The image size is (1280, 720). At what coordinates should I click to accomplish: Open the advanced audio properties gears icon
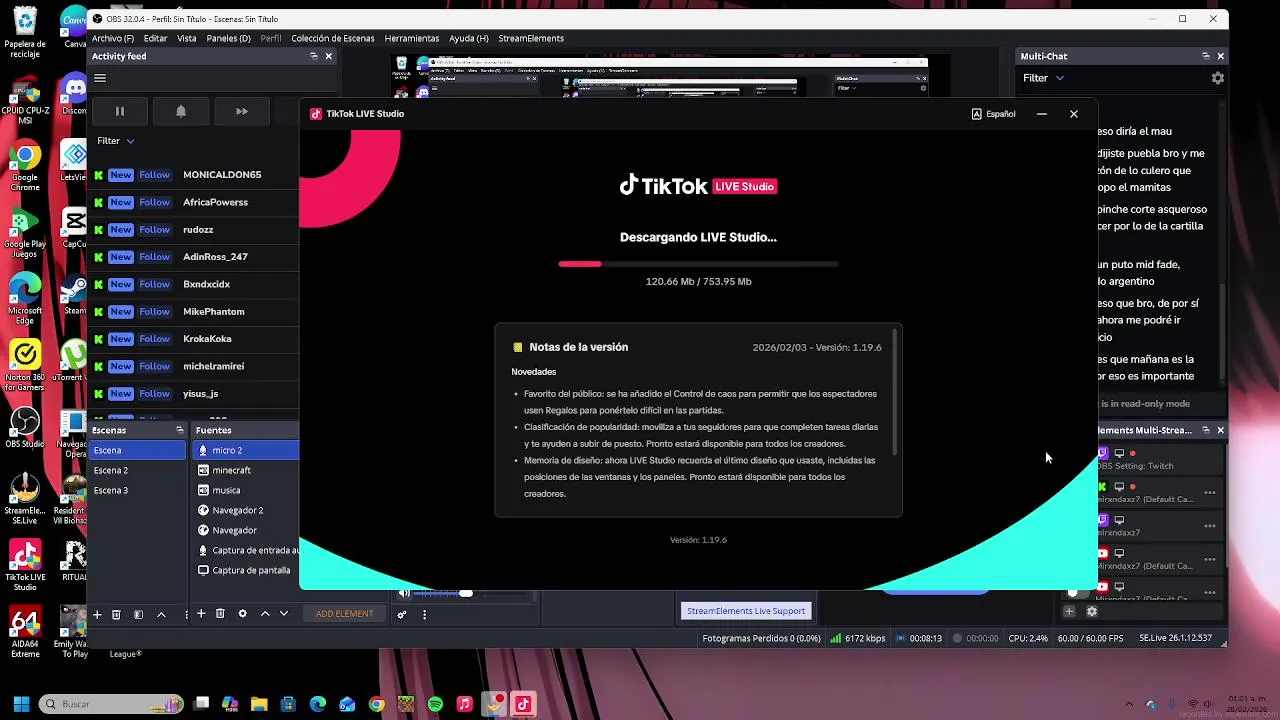(x=402, y=614)
